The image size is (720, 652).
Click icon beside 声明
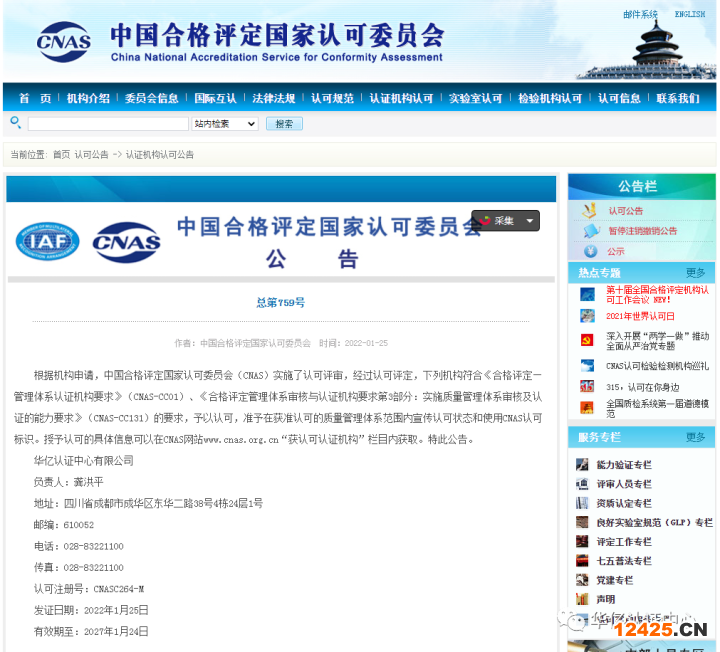582,599
